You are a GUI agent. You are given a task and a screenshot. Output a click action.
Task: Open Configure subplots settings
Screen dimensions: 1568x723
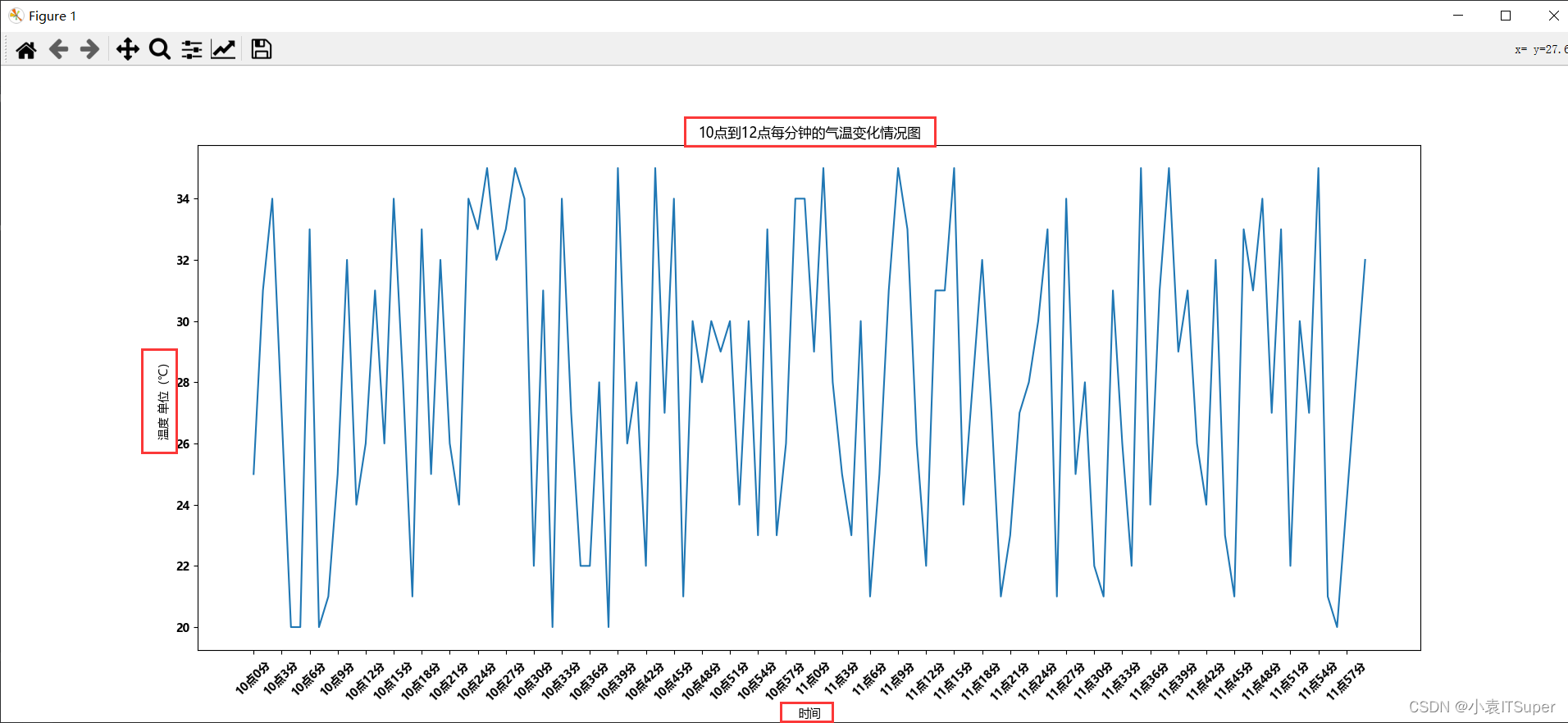pyautogui.click(x=192, y=49)
